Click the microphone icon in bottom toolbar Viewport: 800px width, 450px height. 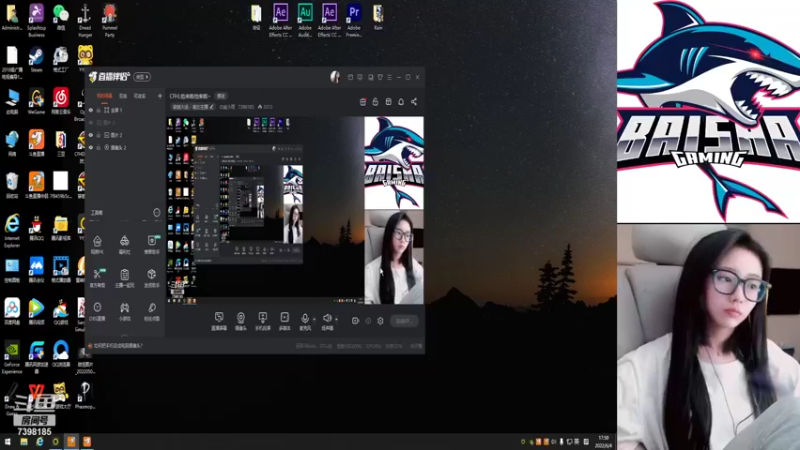(x=305, y=319)
